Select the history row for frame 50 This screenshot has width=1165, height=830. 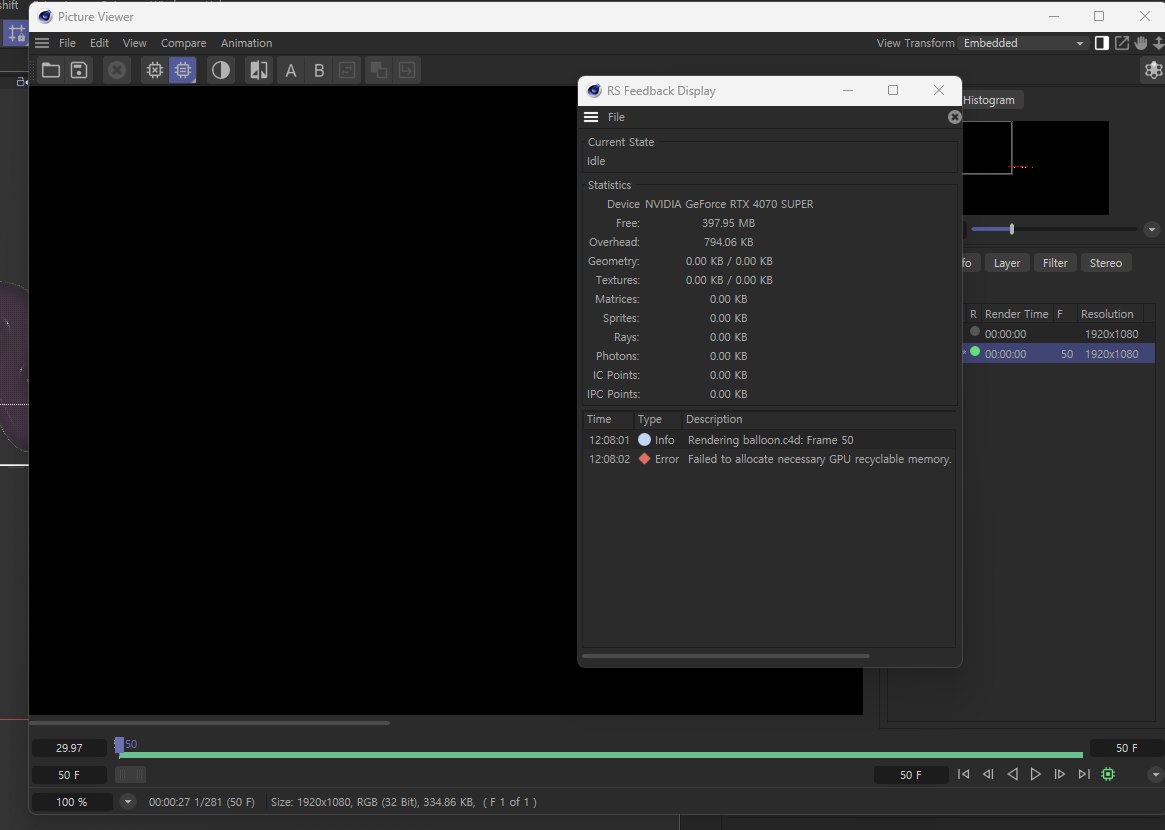point(1058,354)
